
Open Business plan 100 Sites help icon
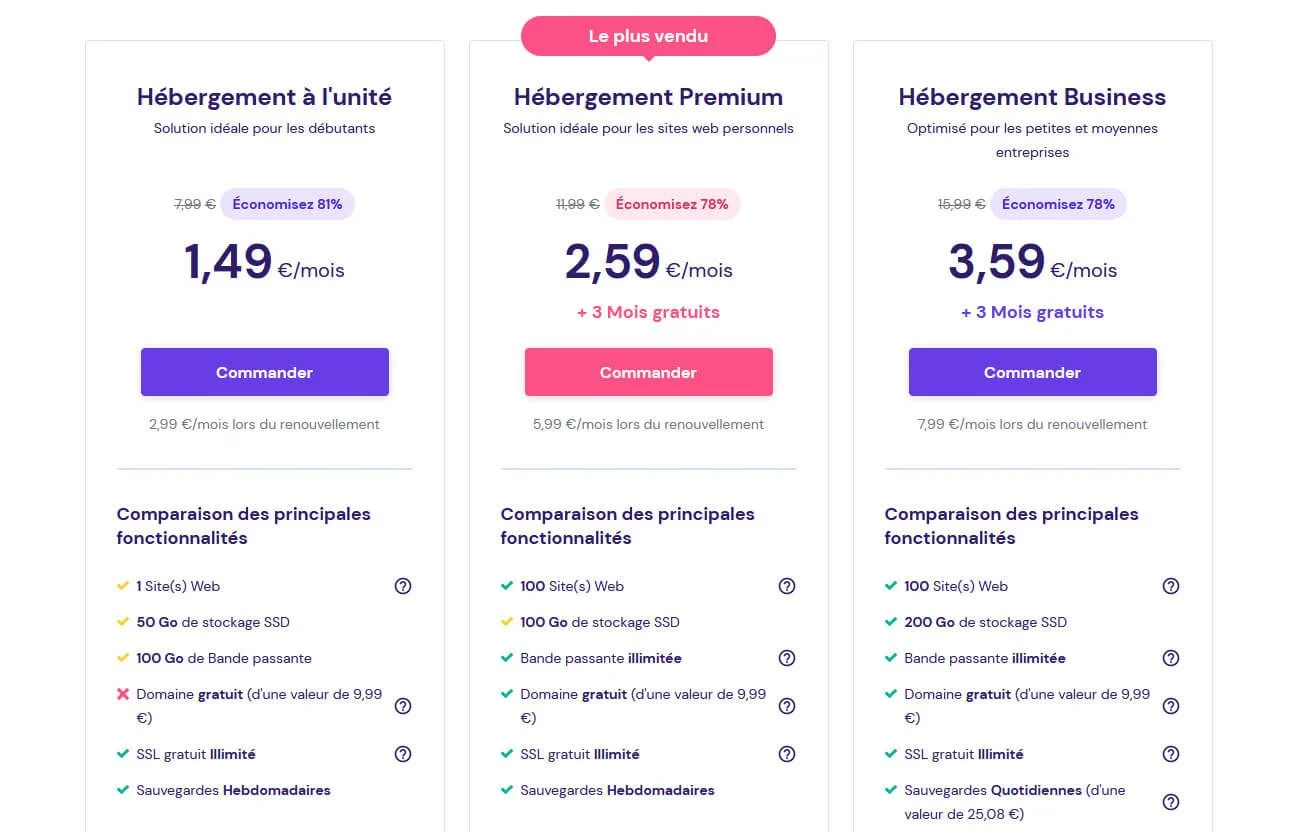click(x=1171, y=586)
